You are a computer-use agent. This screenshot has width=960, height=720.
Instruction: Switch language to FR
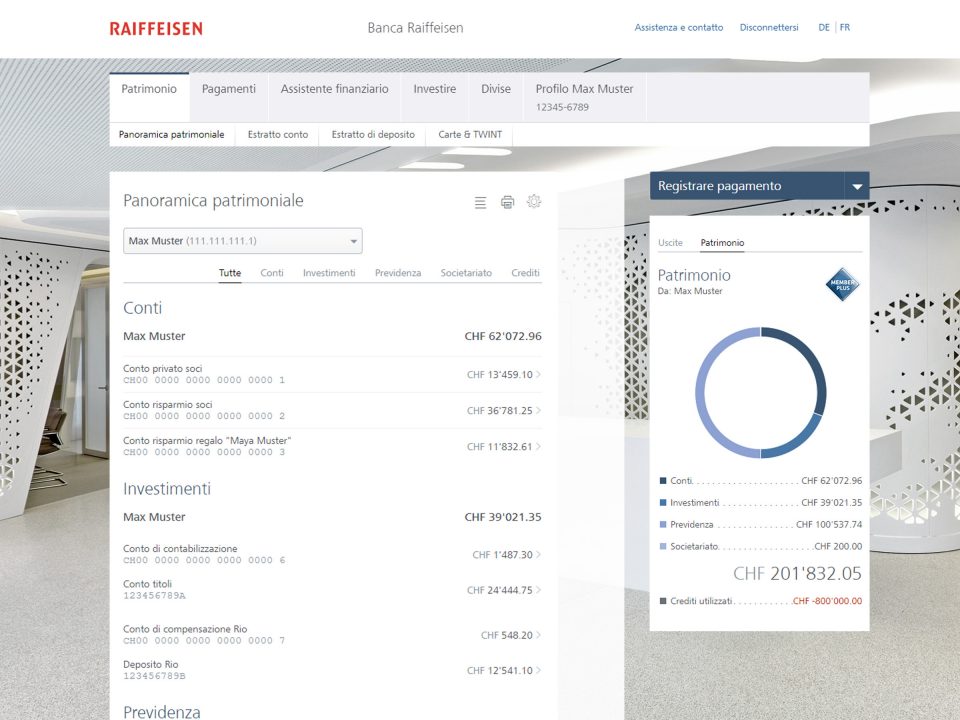coord(845,28)
